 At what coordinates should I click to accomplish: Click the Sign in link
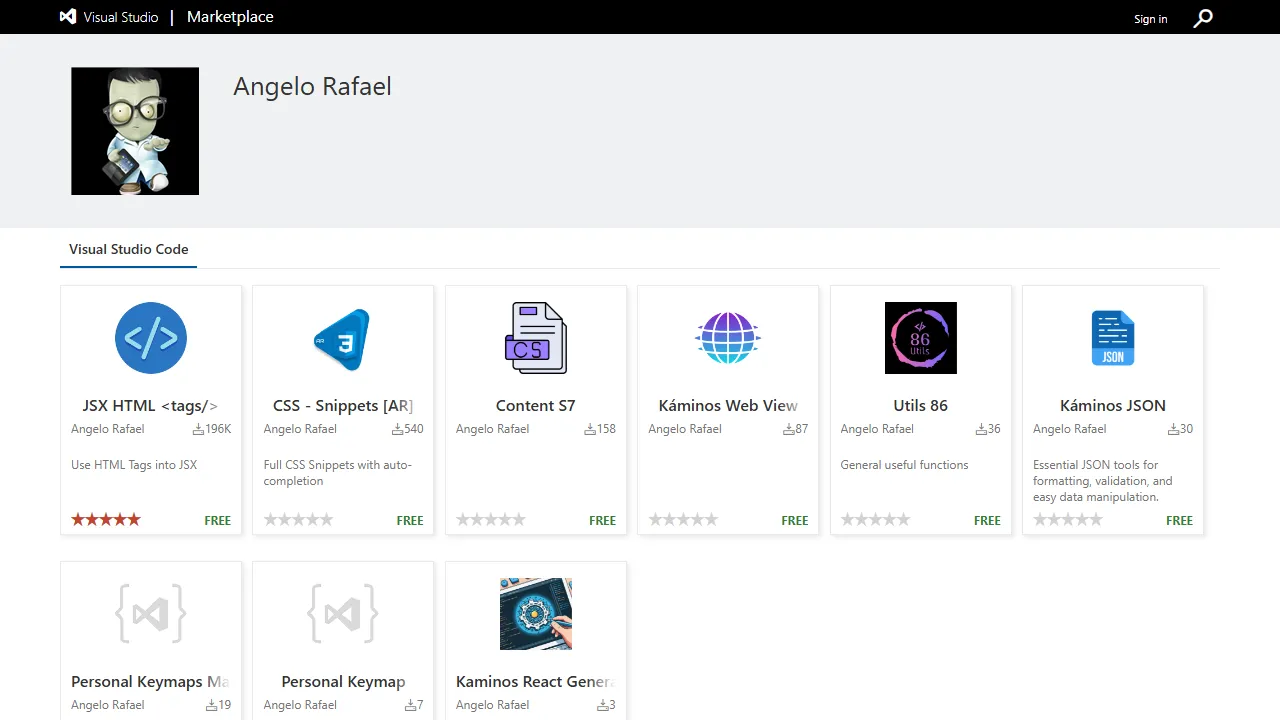tap(1150, 18)
